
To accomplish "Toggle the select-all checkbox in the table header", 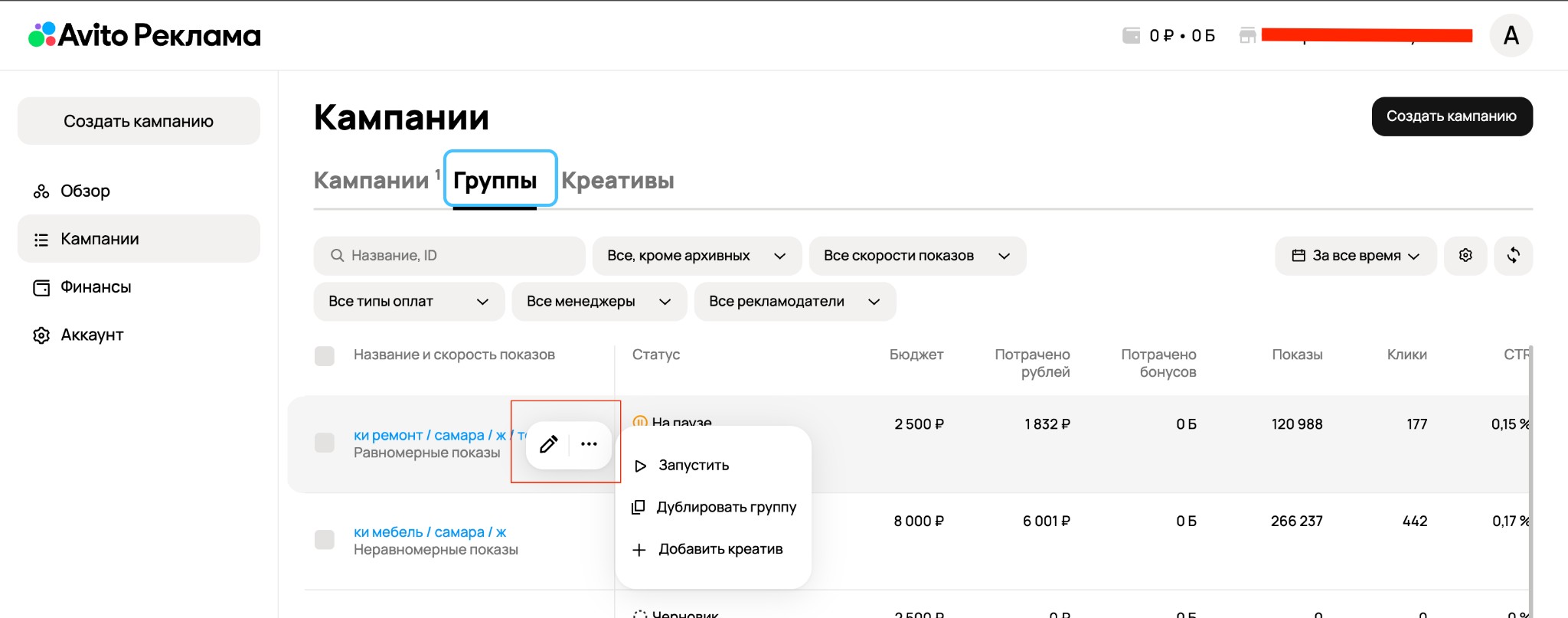I will point(325,355).
